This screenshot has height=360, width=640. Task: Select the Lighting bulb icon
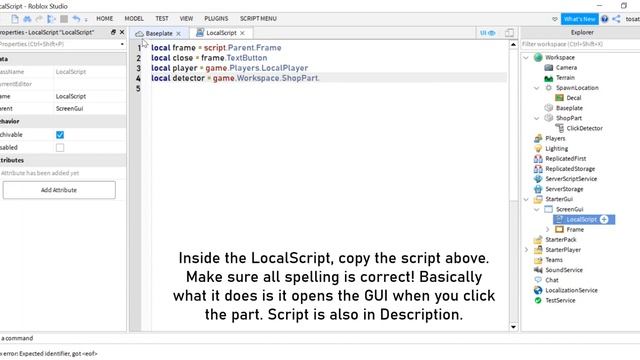[538, 149]
